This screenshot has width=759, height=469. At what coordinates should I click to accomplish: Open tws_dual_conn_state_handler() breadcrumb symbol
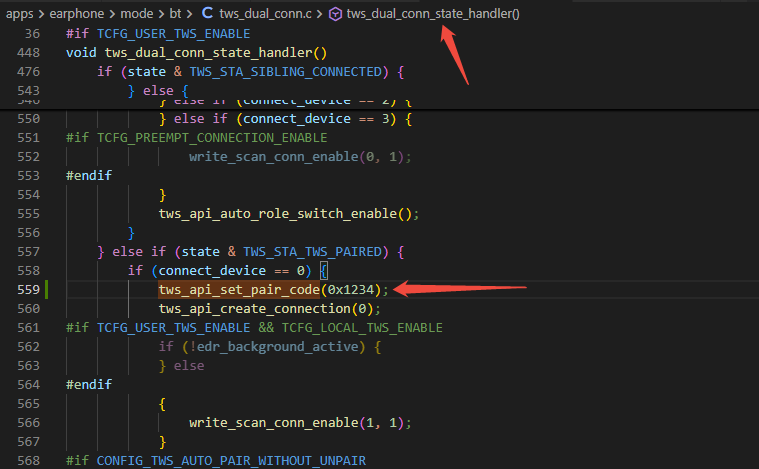pyautogui.click(x=433, y=14)
